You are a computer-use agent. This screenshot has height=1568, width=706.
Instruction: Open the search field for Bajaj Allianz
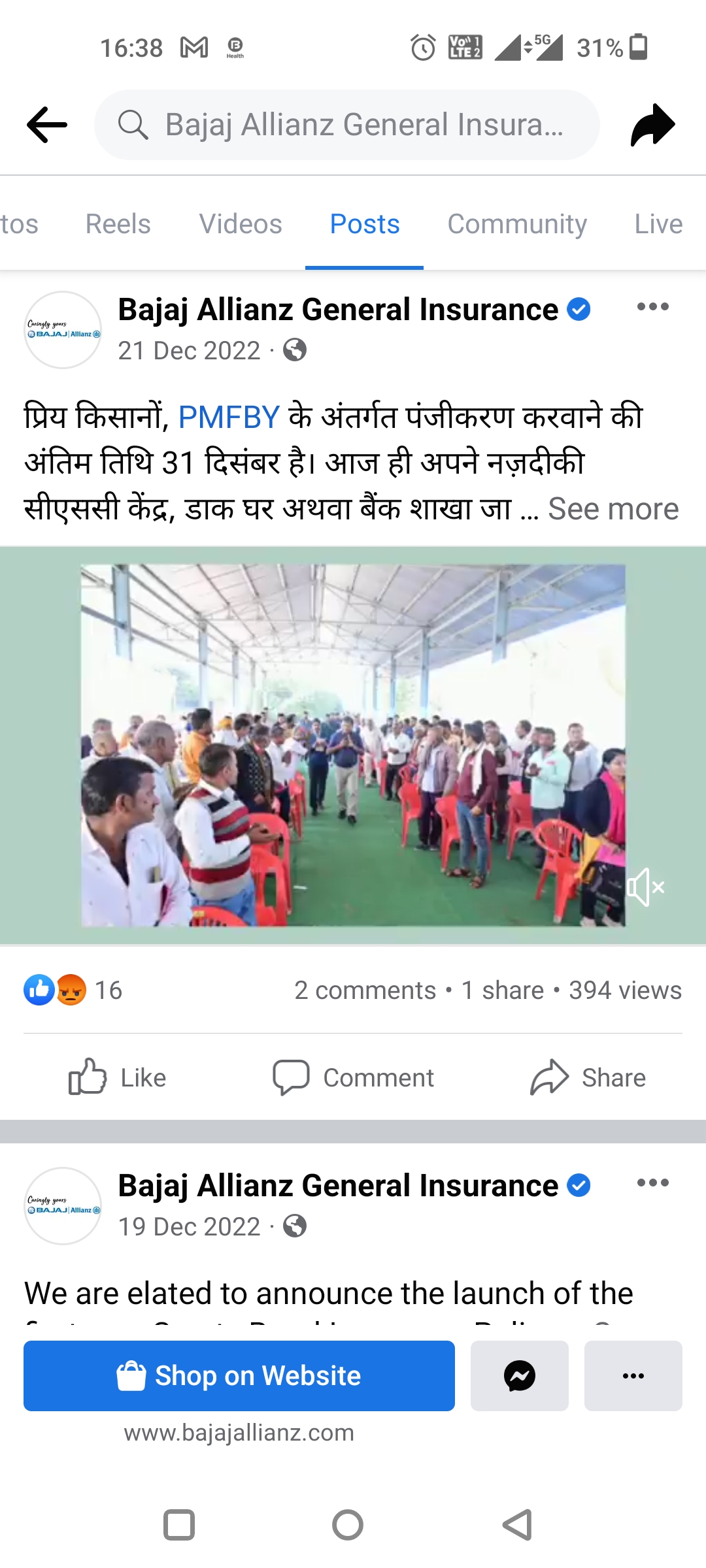[x=347, y=125]
